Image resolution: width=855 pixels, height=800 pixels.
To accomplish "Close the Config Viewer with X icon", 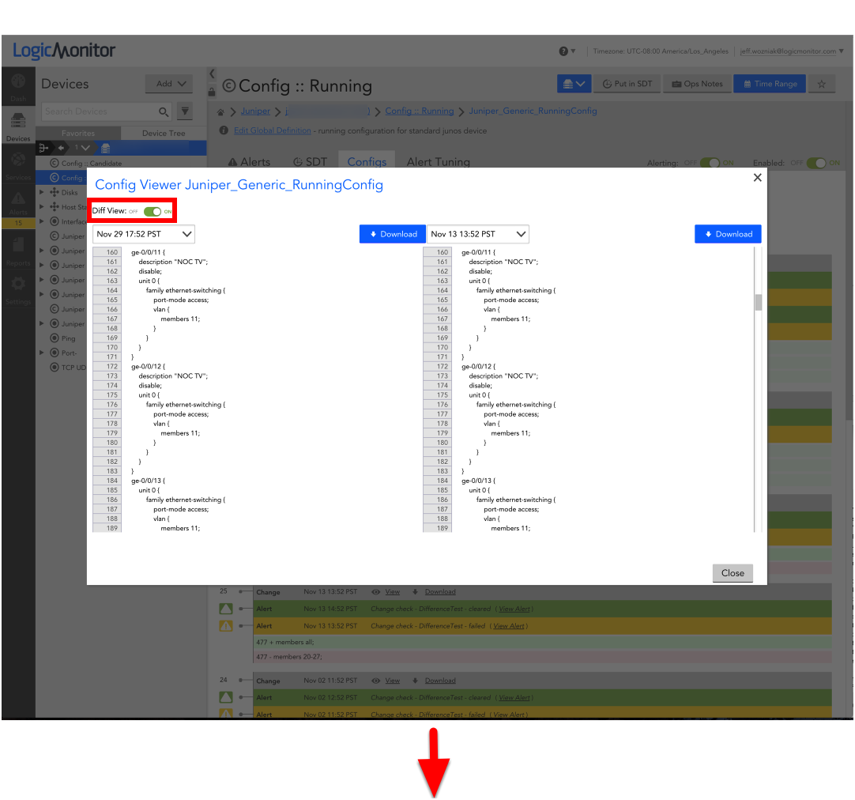I will (x=757, y=177).
